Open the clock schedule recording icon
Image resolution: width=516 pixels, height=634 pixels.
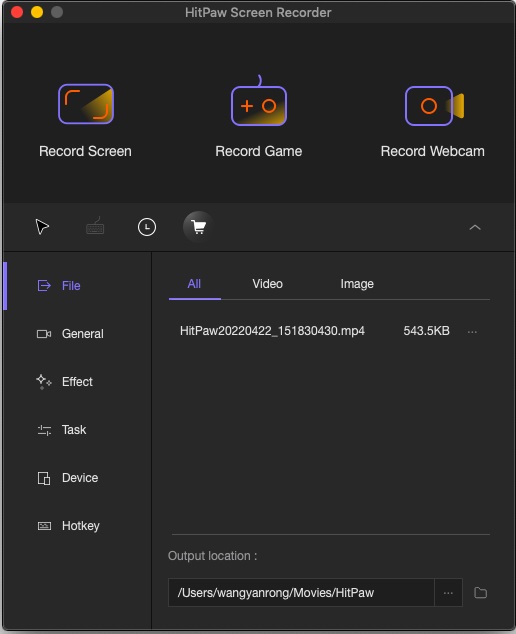[147, 227]
